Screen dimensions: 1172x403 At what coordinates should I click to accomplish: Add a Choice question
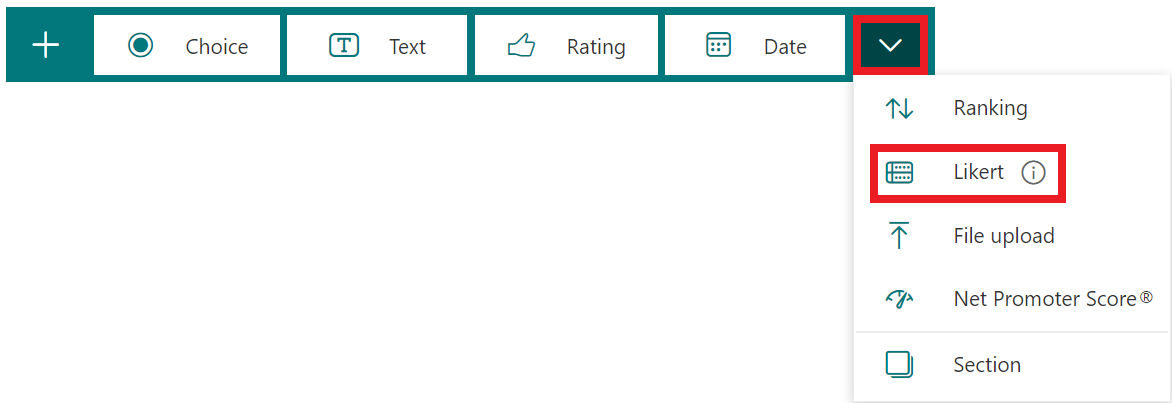(187, 46)
